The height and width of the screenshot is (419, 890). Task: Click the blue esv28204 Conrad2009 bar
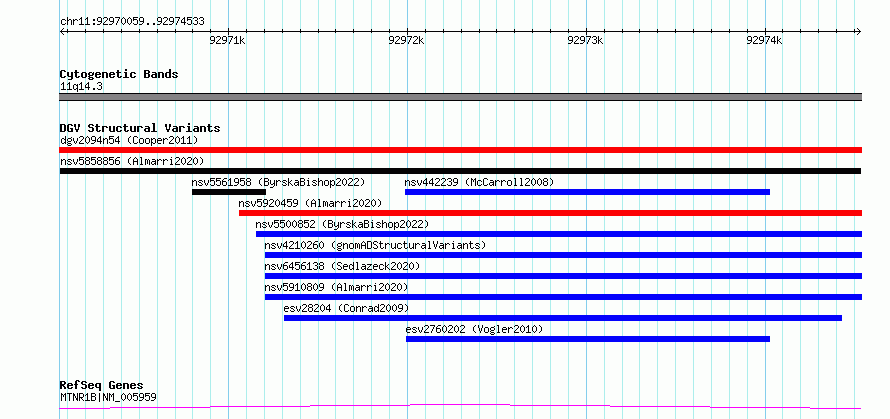[563, 318]
